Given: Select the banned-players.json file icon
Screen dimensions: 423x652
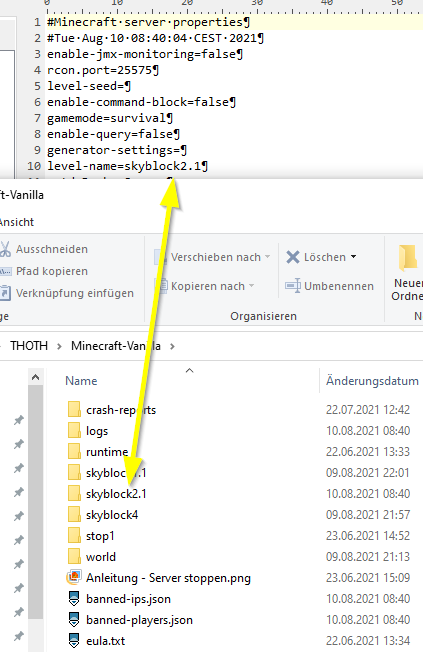Looking at the screenshot, I should click(x=74, y=620).
